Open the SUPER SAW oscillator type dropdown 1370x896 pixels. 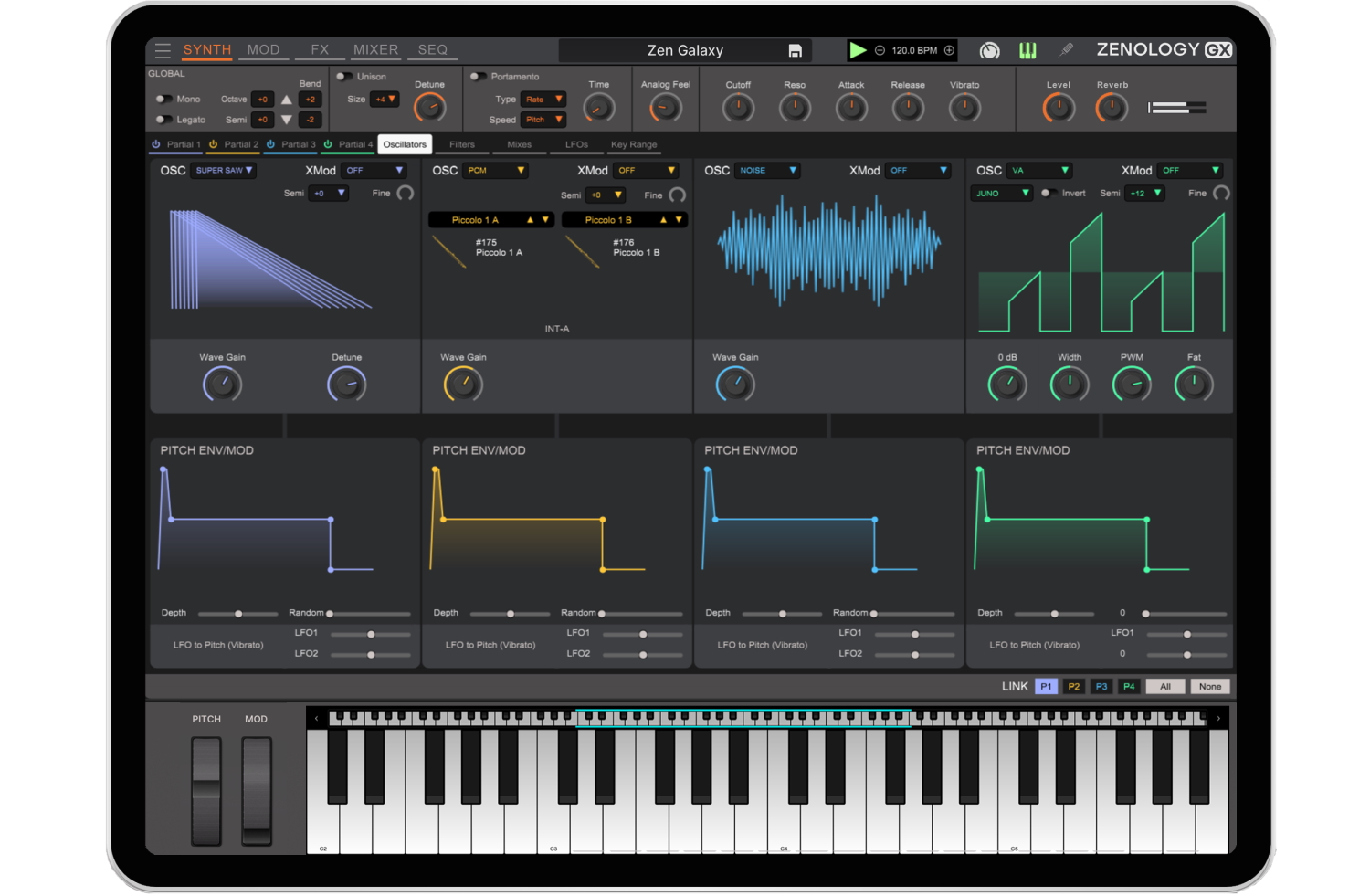pos(224,171)
